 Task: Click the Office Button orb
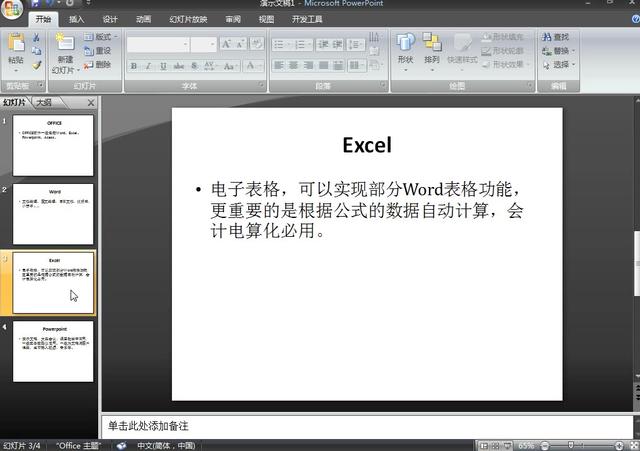coord(12,9)
